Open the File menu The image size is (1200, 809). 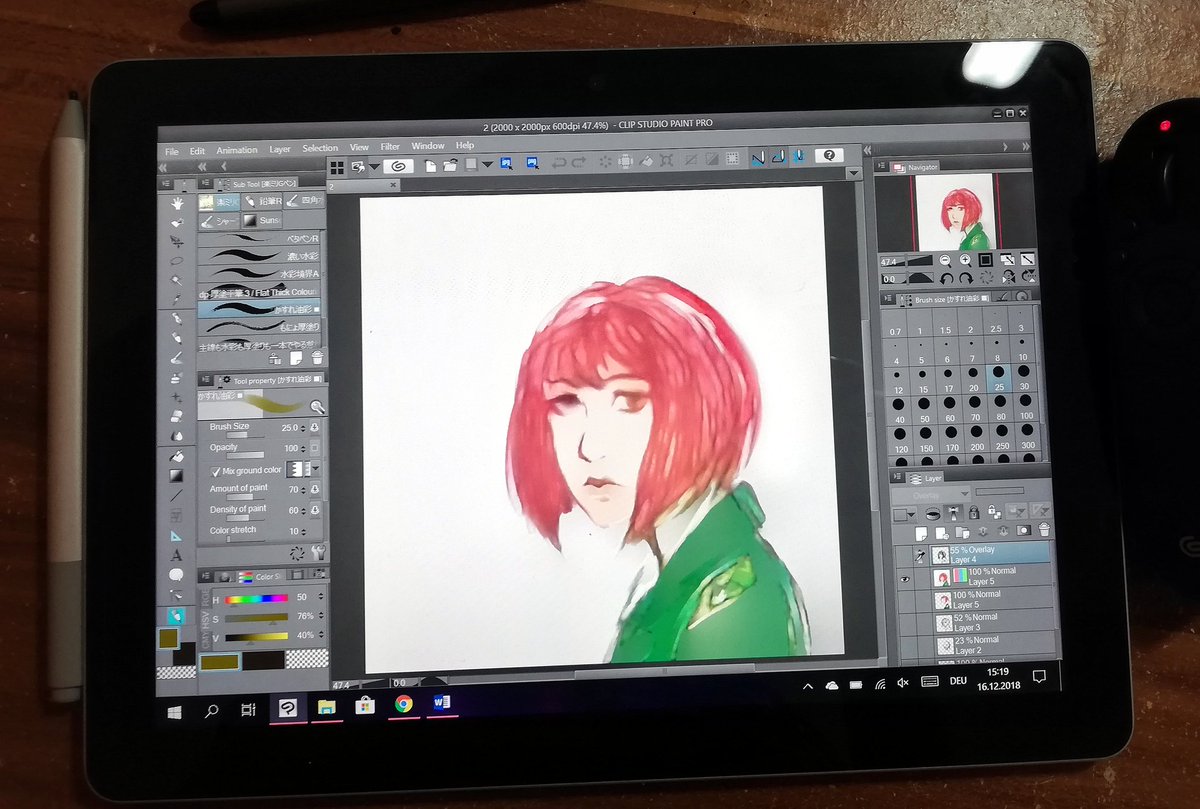tap(172, 151)
